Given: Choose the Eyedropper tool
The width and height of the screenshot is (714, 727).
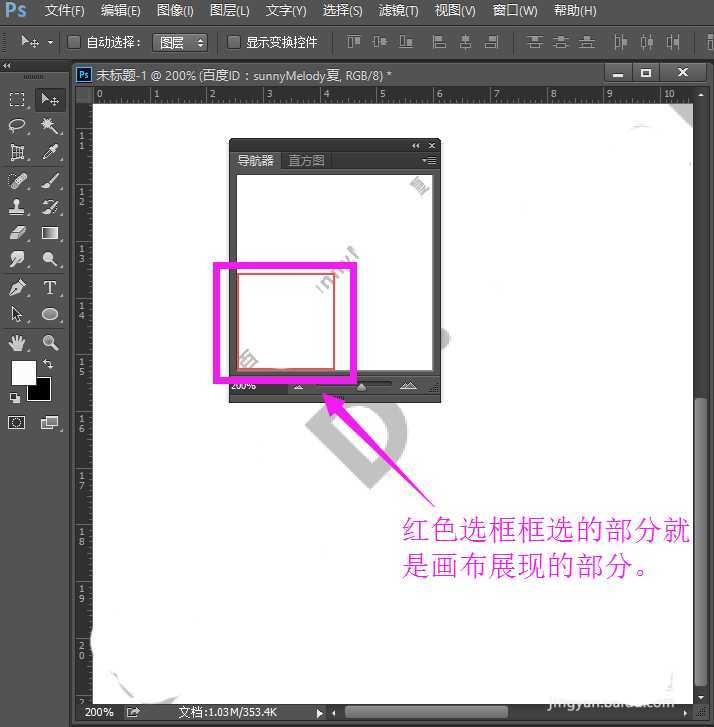Looking at the screenshot, I should click(50, 153).
